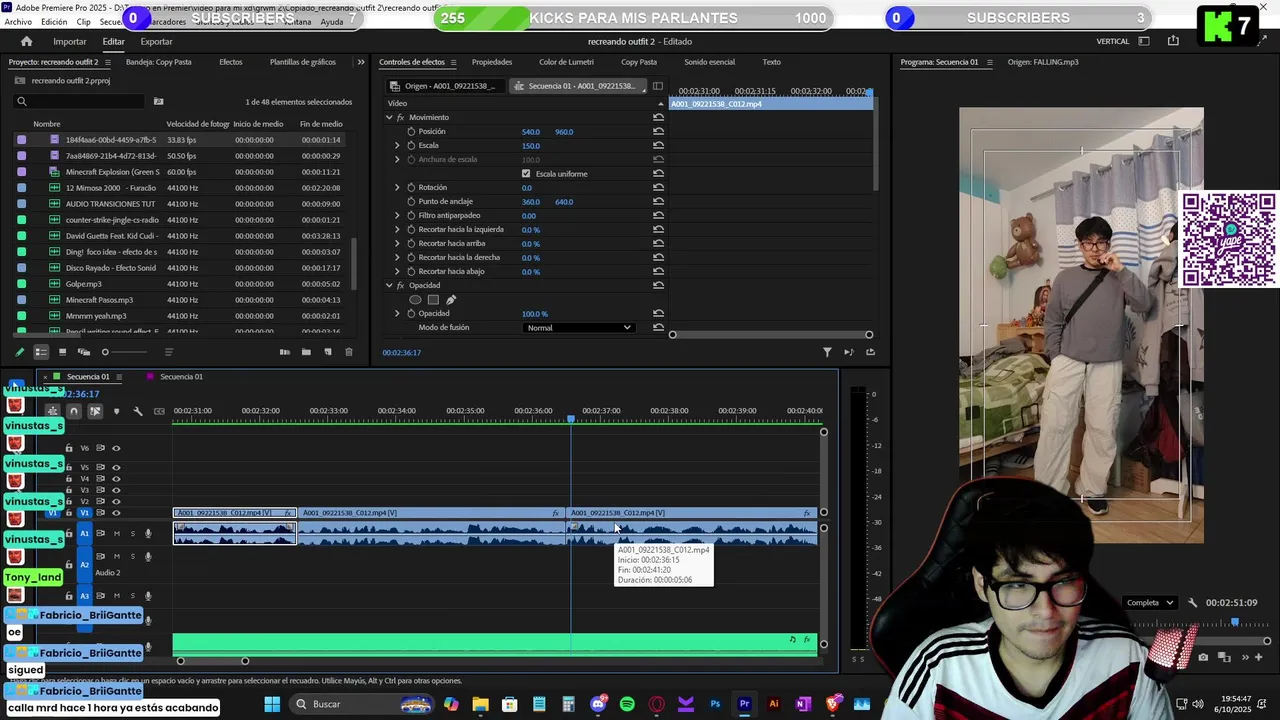1280x720 pixels.
Task: Toggle captions track options icon
Action: click(159, 411)
